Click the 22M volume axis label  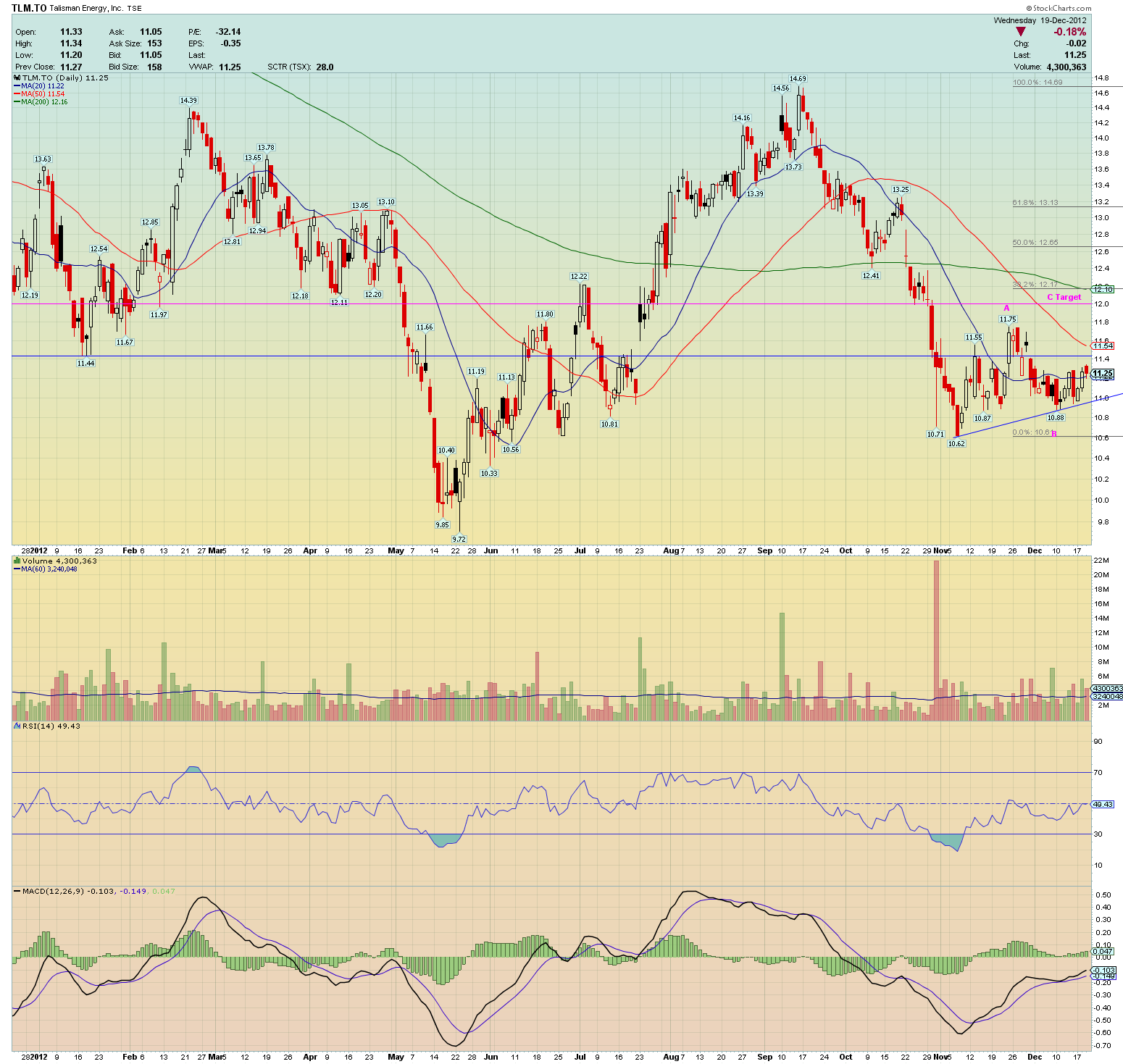[x=1101, y=561]
